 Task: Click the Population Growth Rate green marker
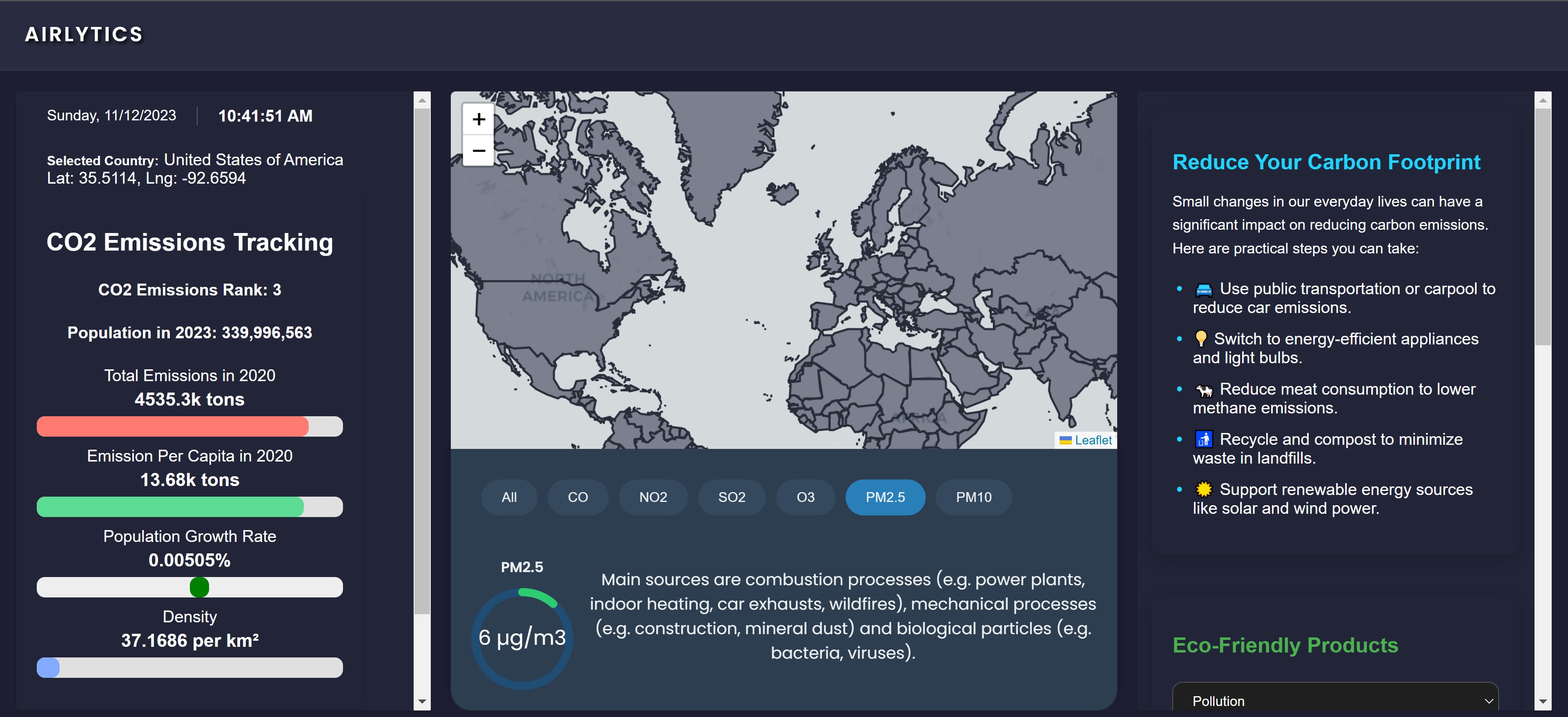click(x=199, y=588)
